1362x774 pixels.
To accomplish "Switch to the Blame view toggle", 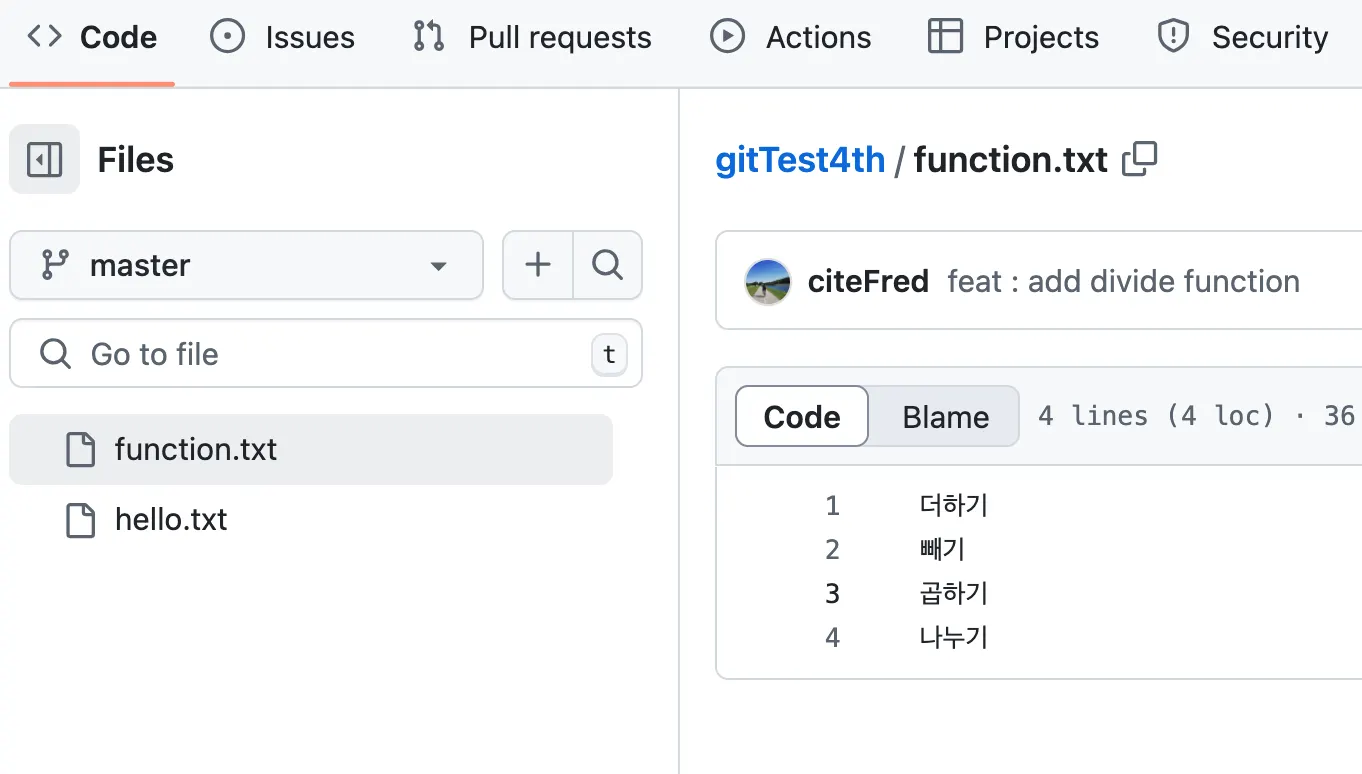I will (945, 416).
